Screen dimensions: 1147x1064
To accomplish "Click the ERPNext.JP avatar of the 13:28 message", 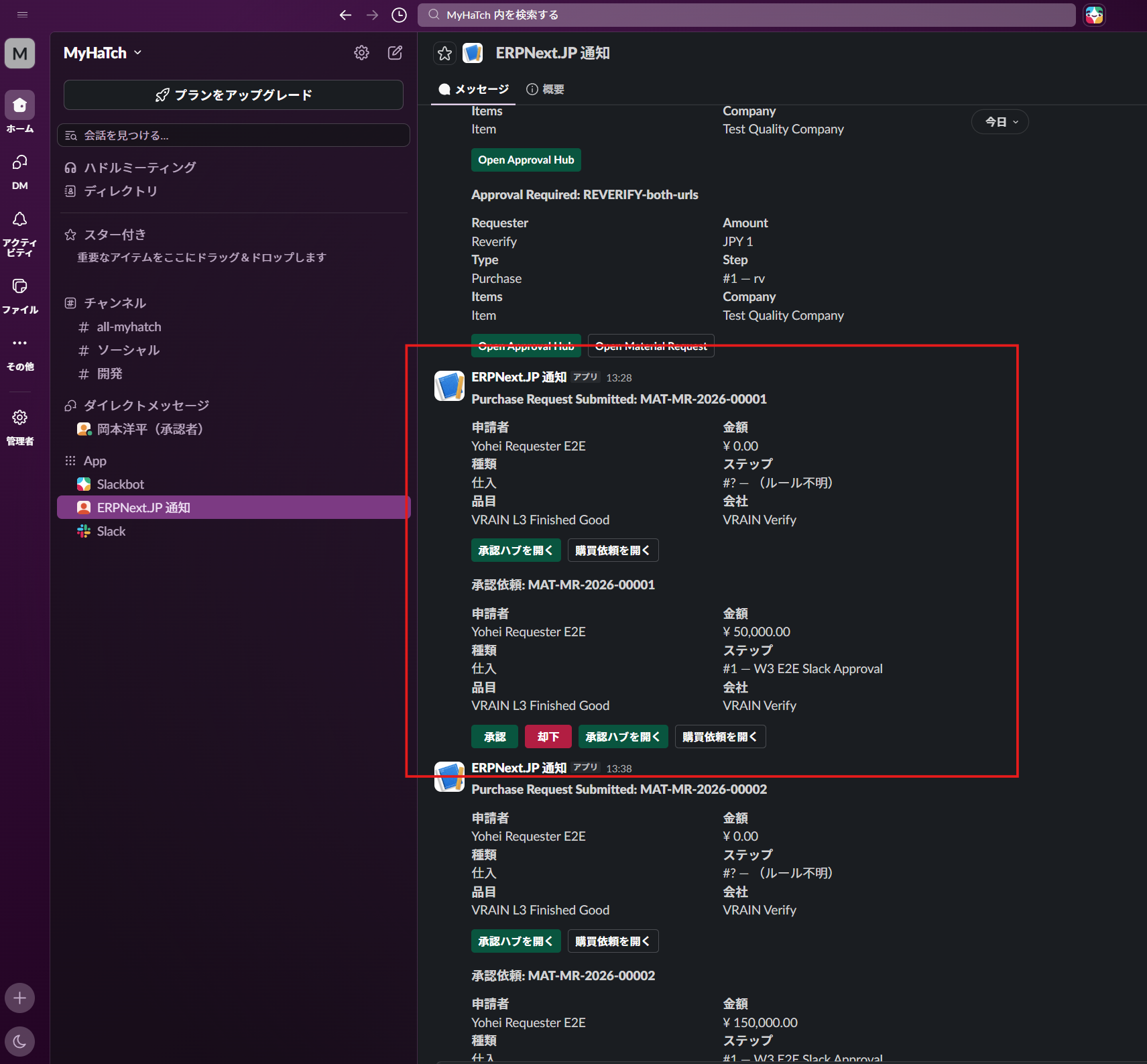I will pyautogui.click(x=449, y=386).
